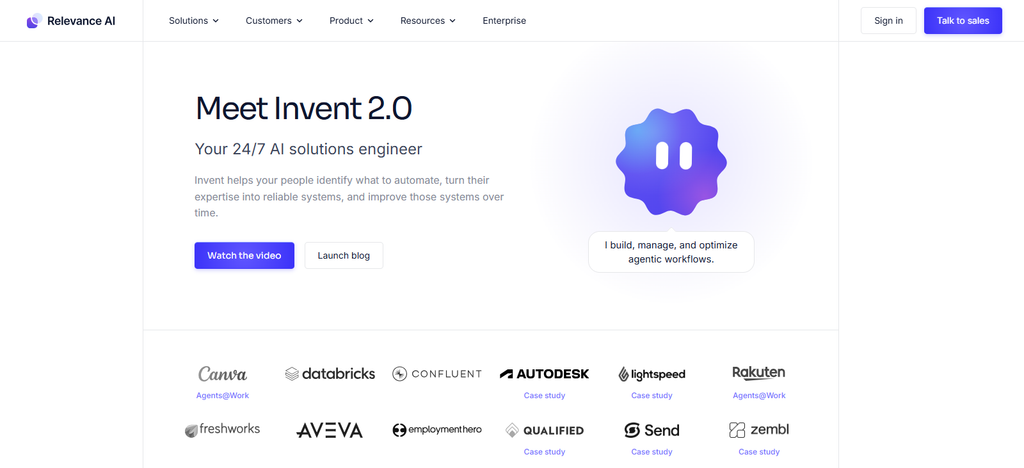Click the Relevance AI logo icon
Screen dimensions: 1024x468
tap(34, 21)
